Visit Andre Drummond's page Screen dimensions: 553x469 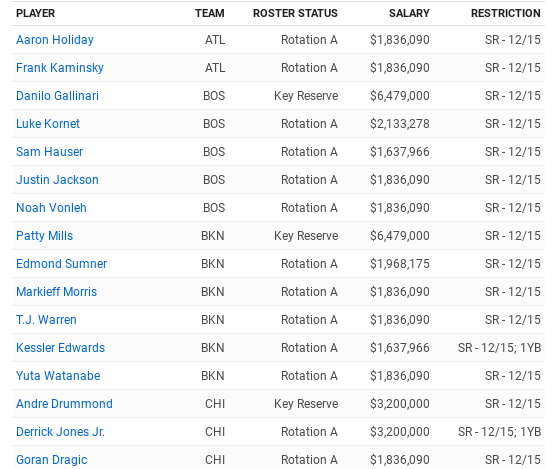64,404
